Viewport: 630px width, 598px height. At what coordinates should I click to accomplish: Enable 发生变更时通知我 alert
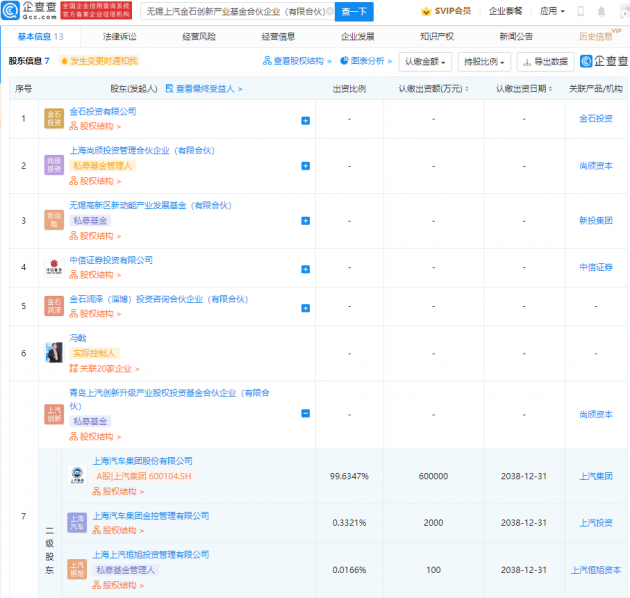click(x=99, y=61)
